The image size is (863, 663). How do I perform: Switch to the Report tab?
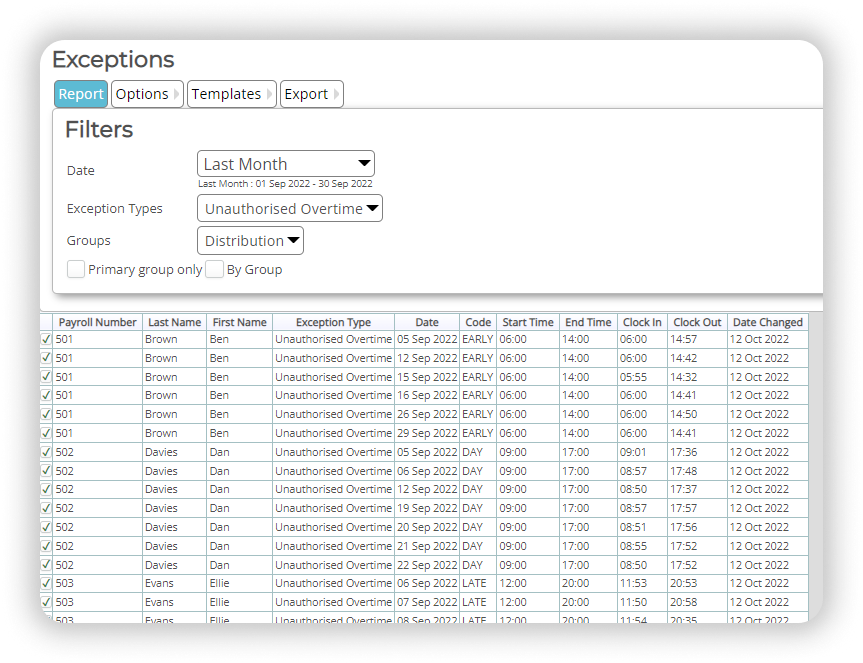coord(80,93)
